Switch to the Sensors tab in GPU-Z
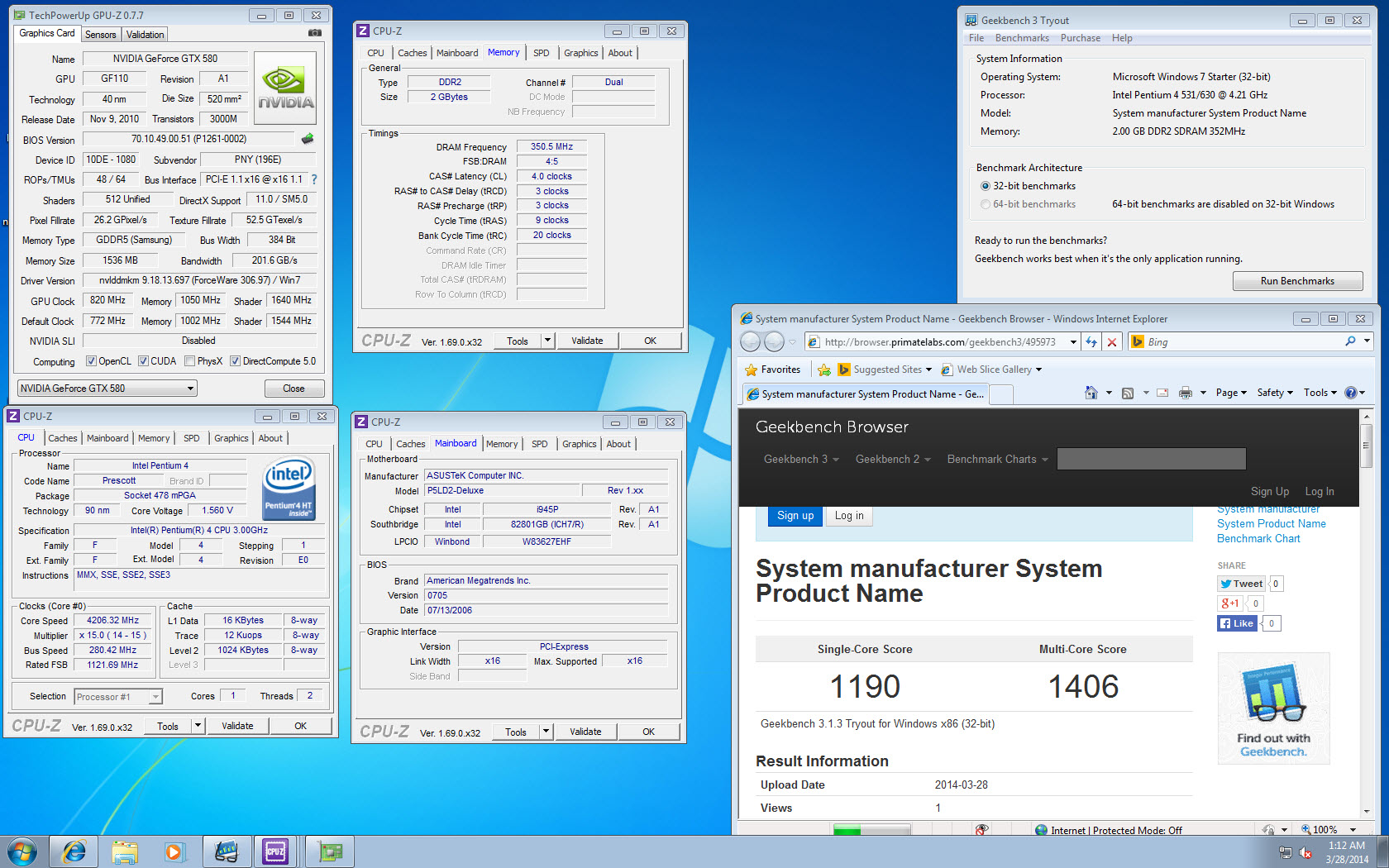The height and width of the screenshot is (868, 1389). pyautogui.click(x=101, y=35)
